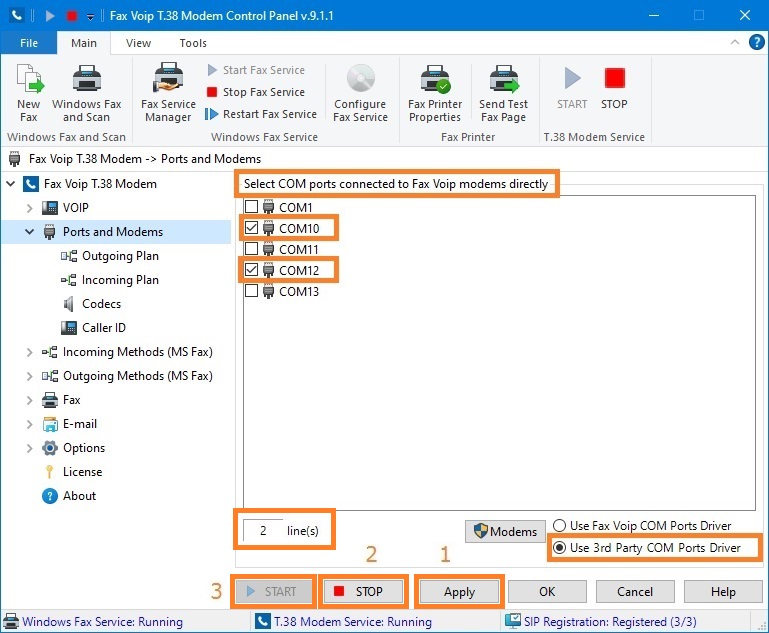Select Fax printer tree item
The width and height of the screenshot is (769, 633).
(x=61, y=400)
